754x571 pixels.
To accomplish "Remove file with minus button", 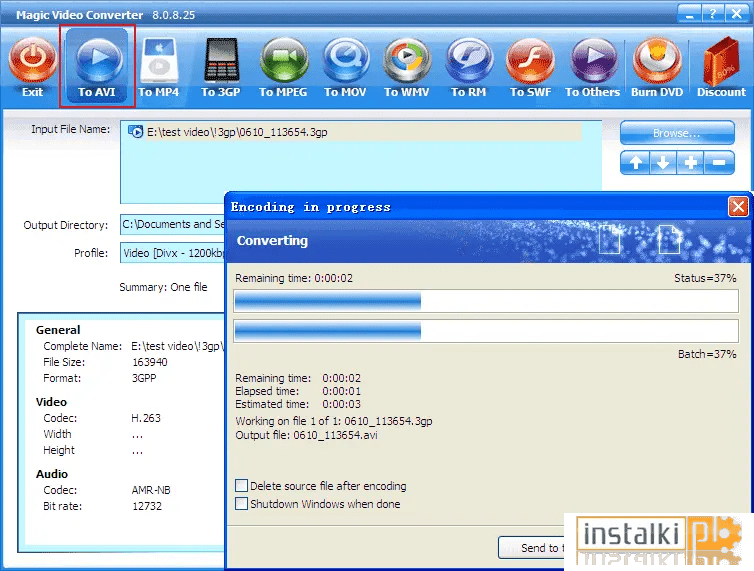I will click(719, 163).
